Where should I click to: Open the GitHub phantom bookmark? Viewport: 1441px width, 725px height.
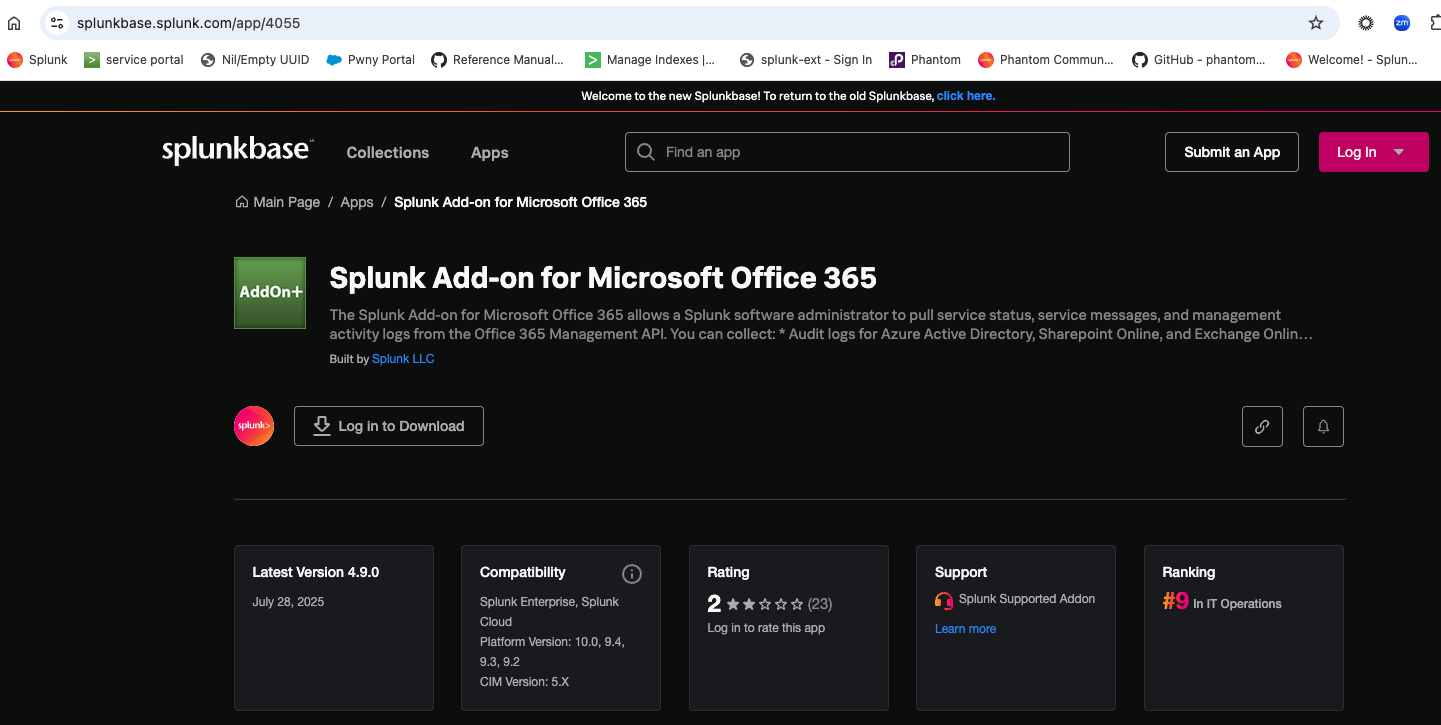point(1199,60)
